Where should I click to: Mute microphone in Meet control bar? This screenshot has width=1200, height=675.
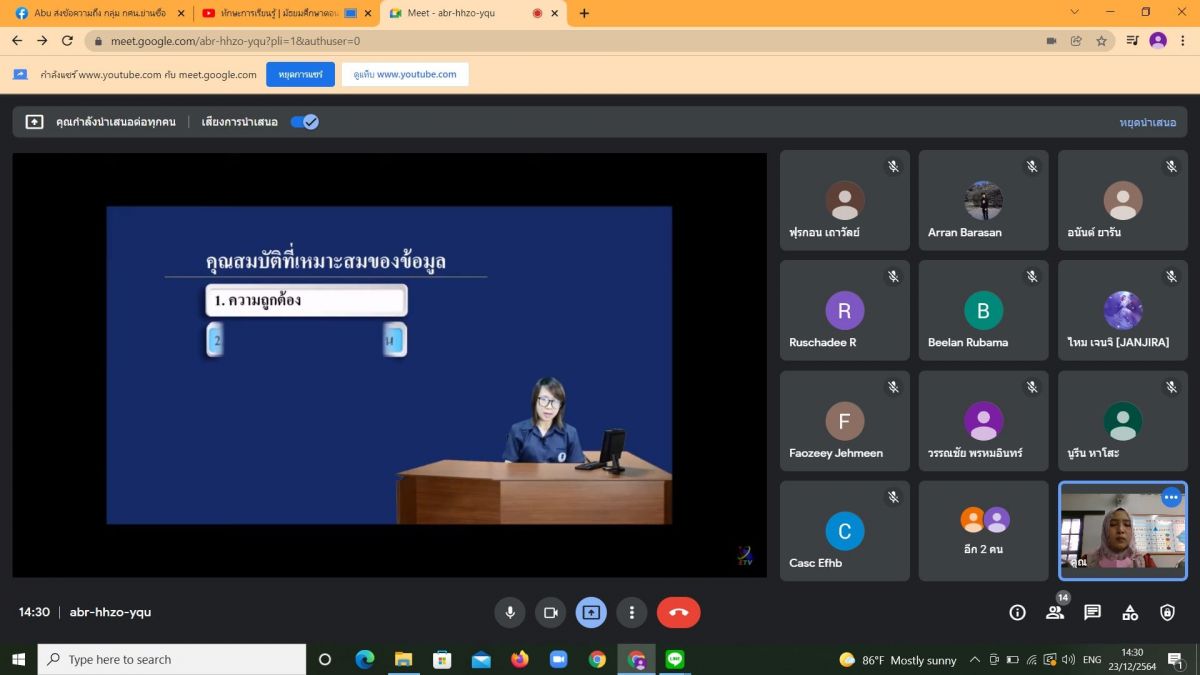(x=510, y=612)
